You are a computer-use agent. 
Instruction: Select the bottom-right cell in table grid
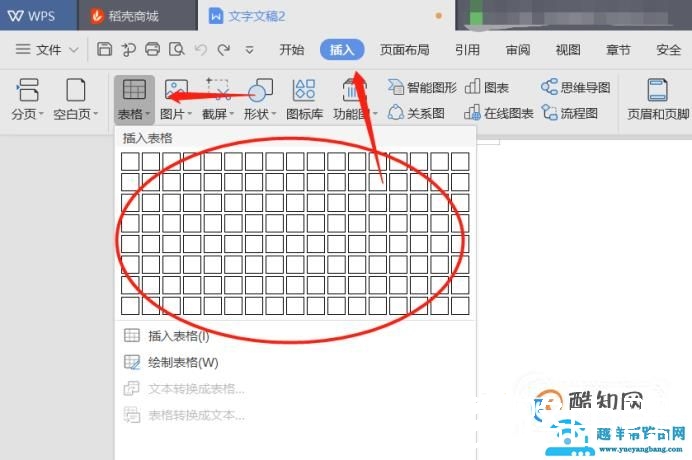pos(460,306)
